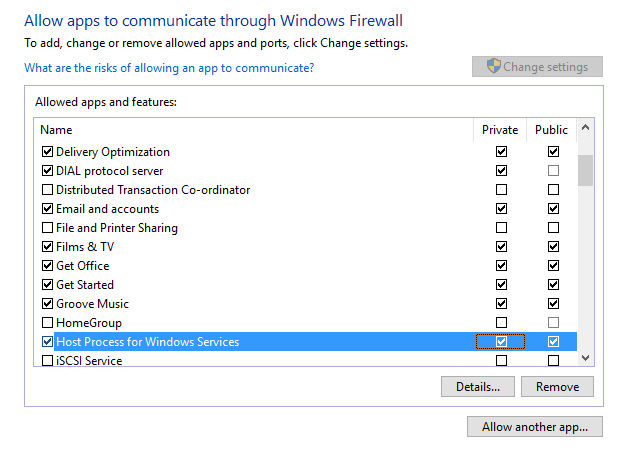
Task: Enable Distributed Transaction Co-ordinator checkbox
Action: click(47, 190)
